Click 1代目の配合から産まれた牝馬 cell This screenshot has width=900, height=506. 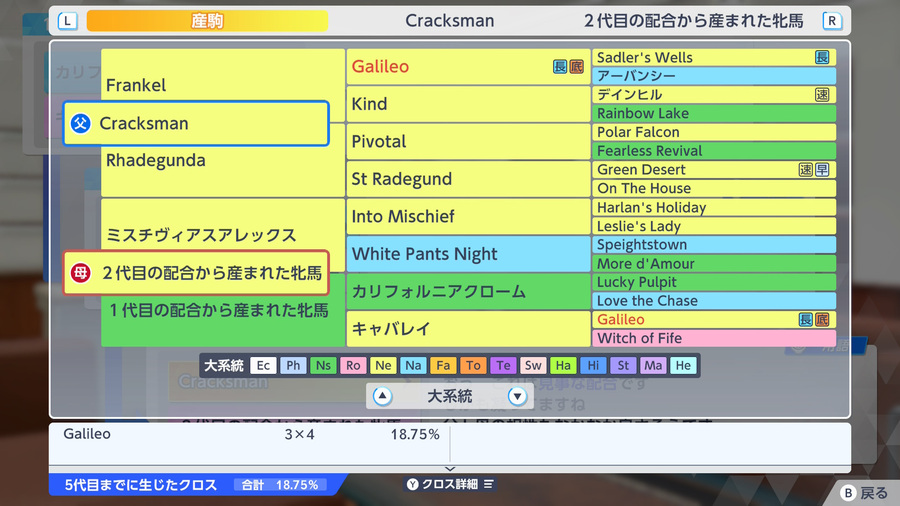click(x=219, y=310)
